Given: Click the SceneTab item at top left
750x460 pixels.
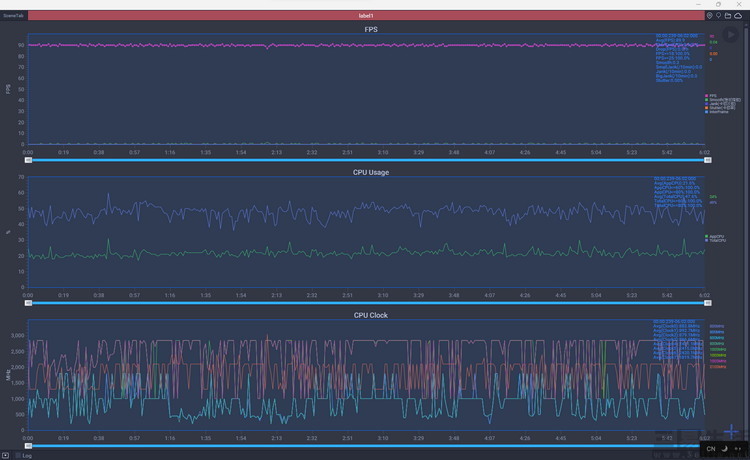Looking at the screenshot, I should tap(14, 16).
